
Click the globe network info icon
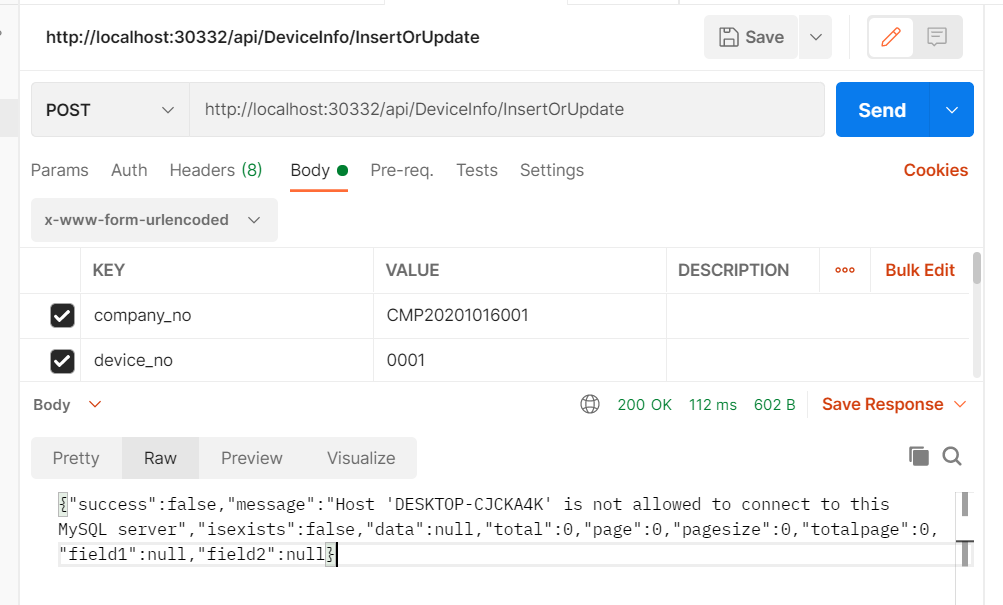pyautogui.click(x=590, y=404)
